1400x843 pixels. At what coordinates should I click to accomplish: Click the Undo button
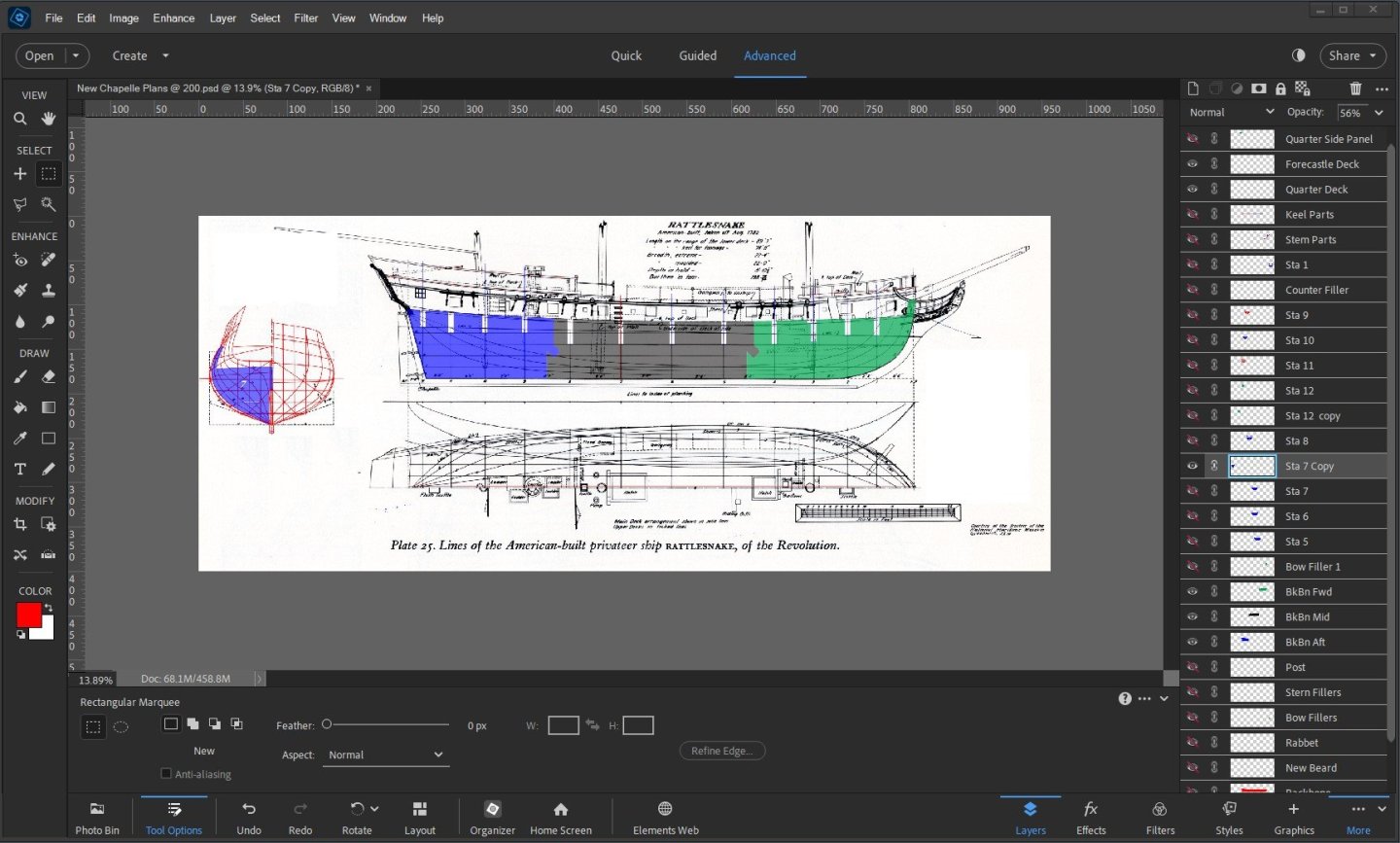tap(249, 818)
